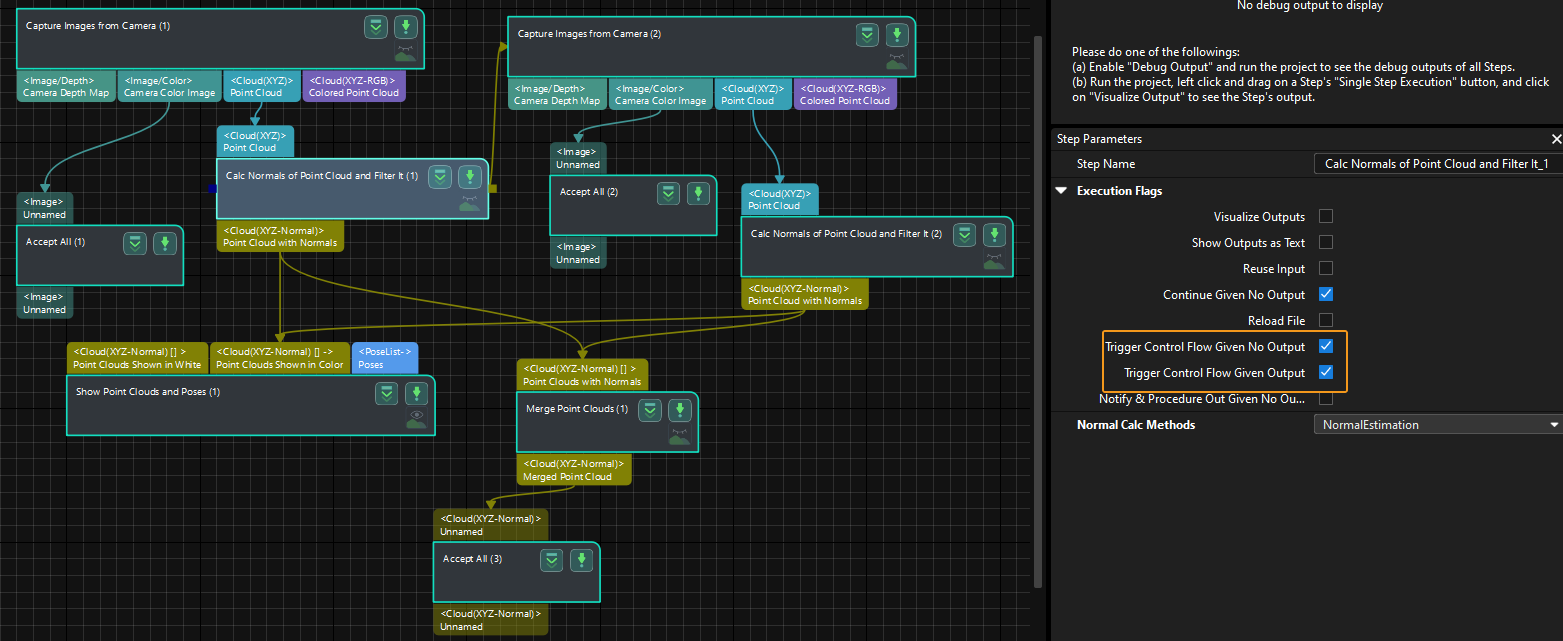Viewport: 1563px width, 641px height.
Task: Select the Colored Point Cloud port of Camera (1)
Action: pyautogui.click(x=354, y=86)
